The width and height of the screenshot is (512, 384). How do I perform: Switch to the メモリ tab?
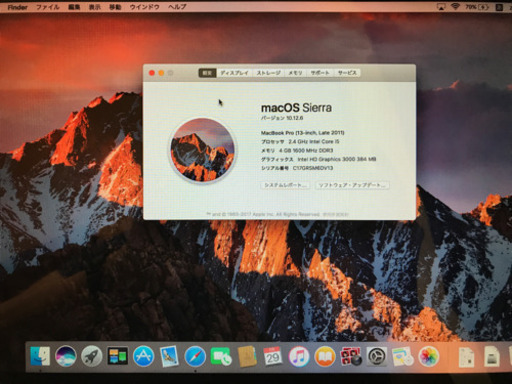click(x=295, y=73)
